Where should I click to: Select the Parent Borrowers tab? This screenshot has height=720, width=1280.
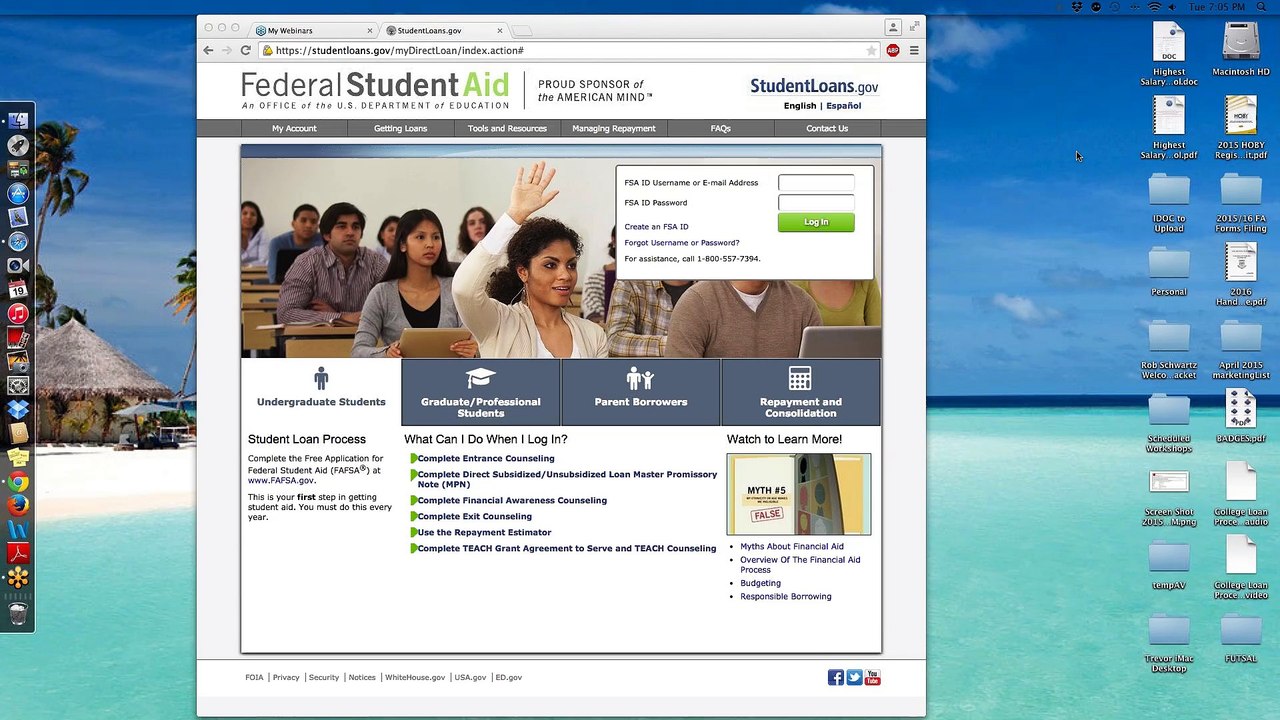pyautogui.click(x=641, y=392)
